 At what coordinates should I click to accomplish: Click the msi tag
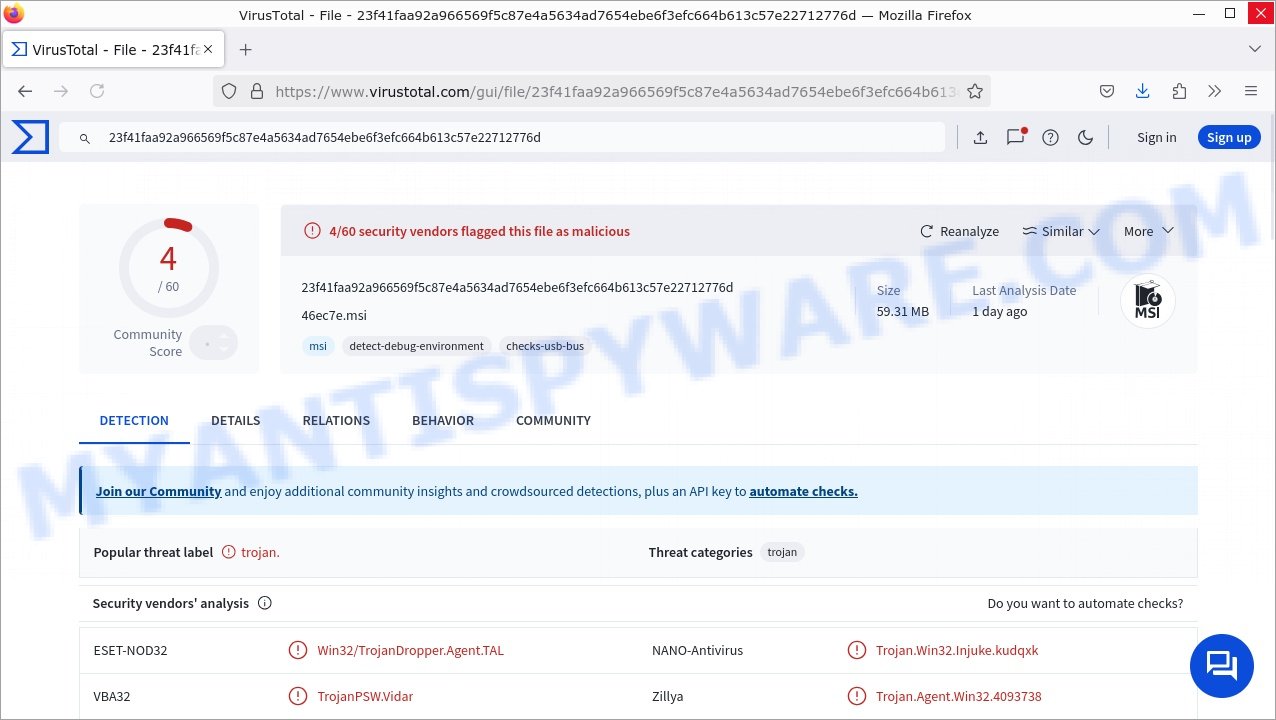click(318, 346)
